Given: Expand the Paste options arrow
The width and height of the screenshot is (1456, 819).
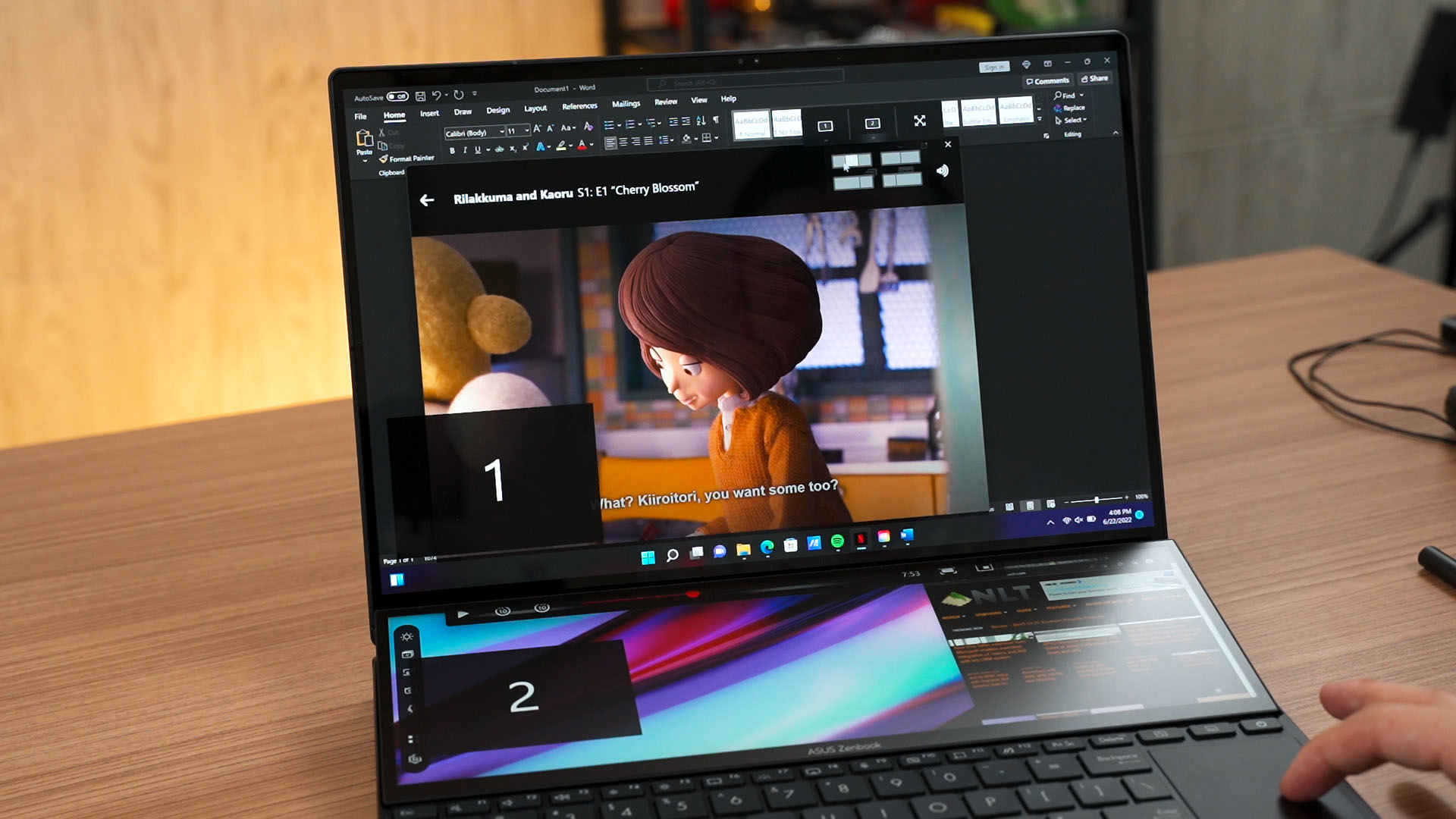Looking at the screenshot, I should [365, 161].
